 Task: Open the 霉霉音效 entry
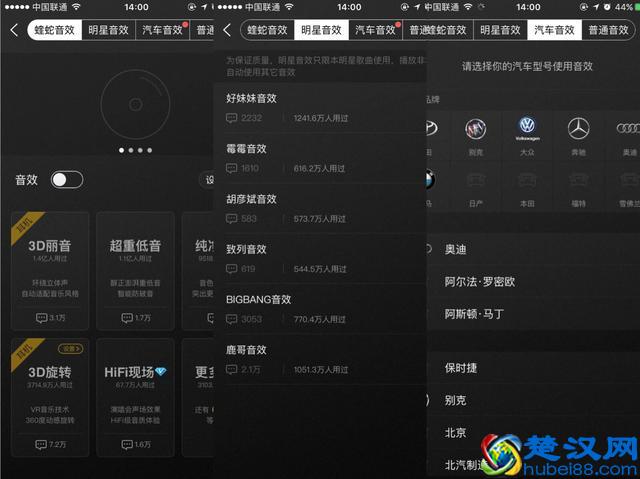click(x=320, y=158)
